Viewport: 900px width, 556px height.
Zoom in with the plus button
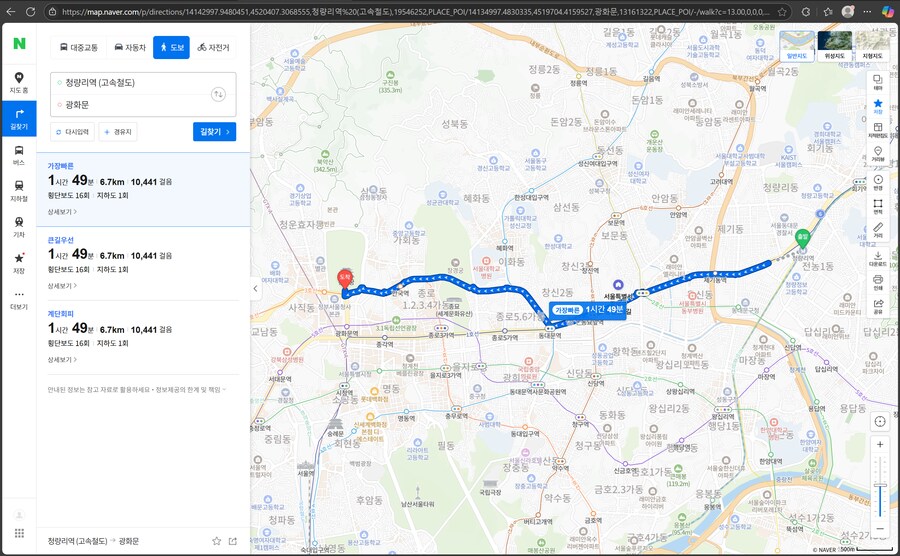point(880,445)
